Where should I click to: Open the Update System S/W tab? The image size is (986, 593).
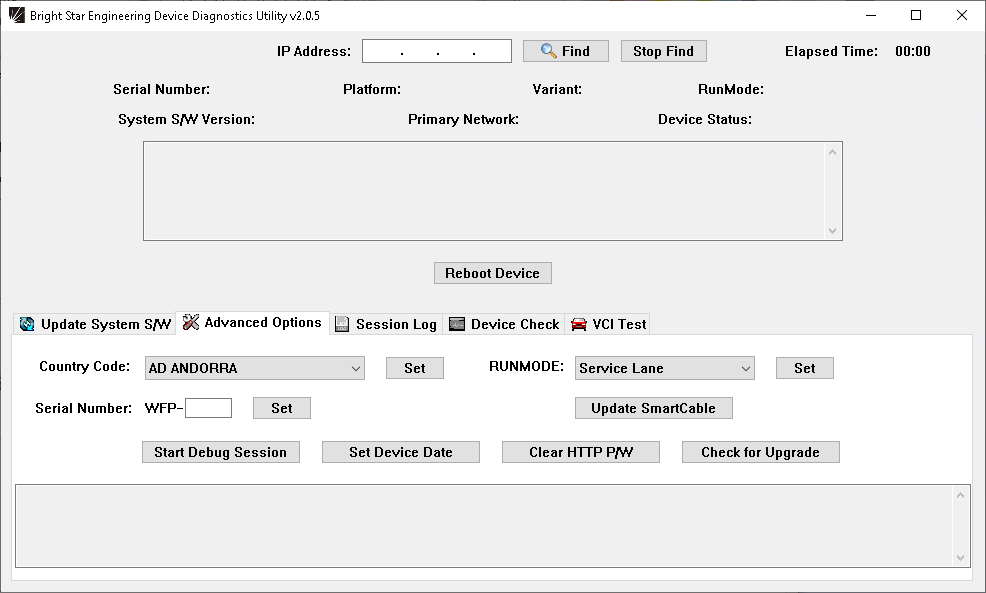pos(95,324)
